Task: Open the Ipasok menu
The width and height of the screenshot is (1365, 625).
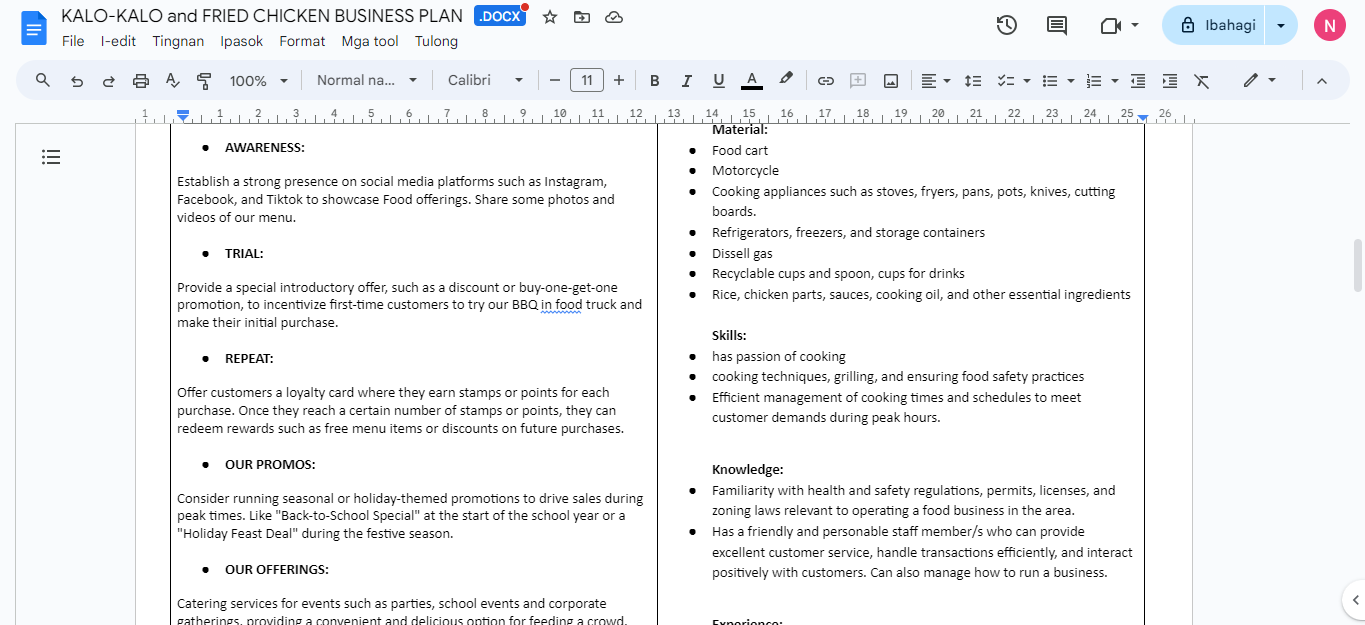Action: pos(242,41)
